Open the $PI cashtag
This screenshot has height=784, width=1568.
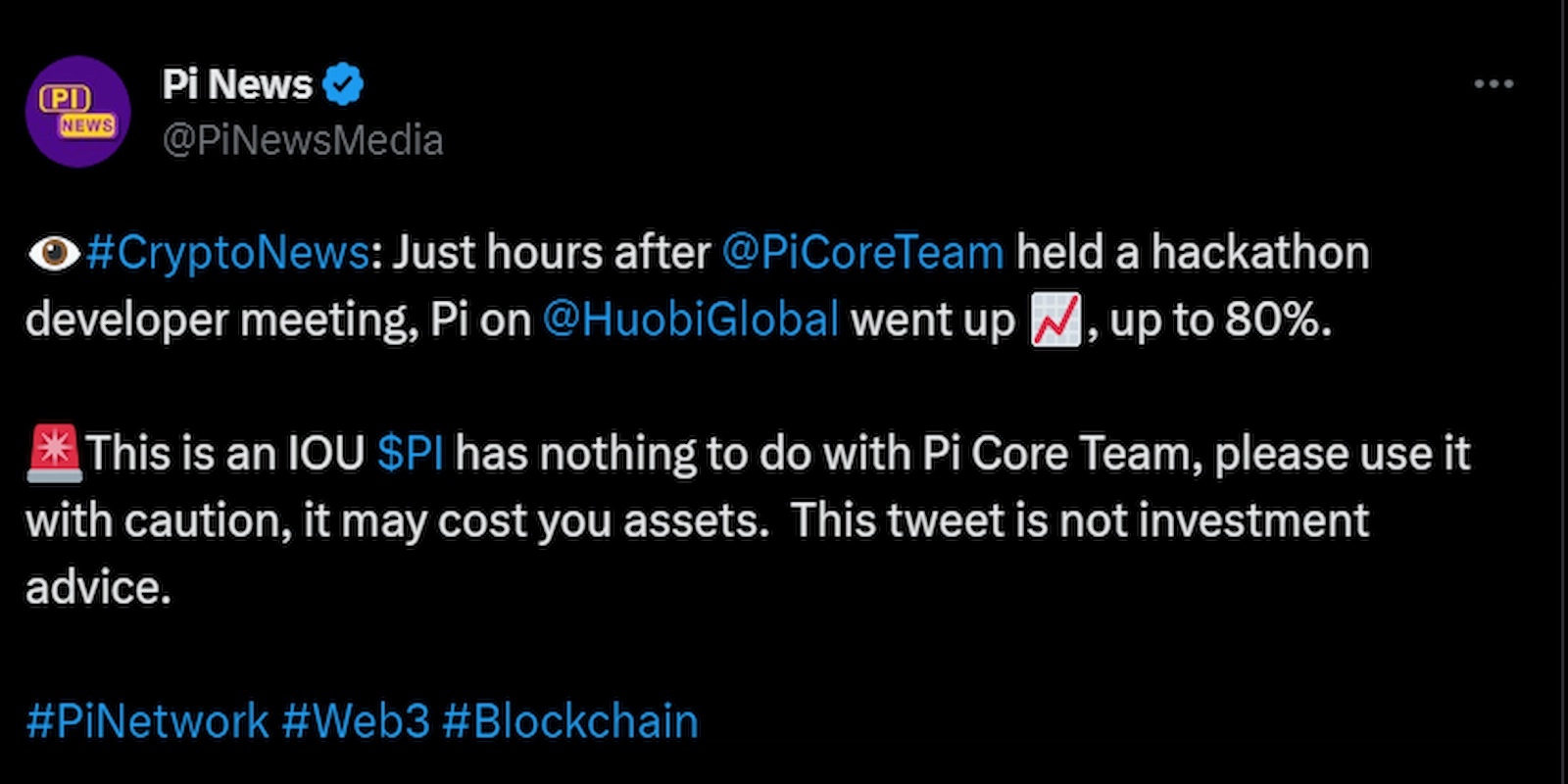click(410, 455)
